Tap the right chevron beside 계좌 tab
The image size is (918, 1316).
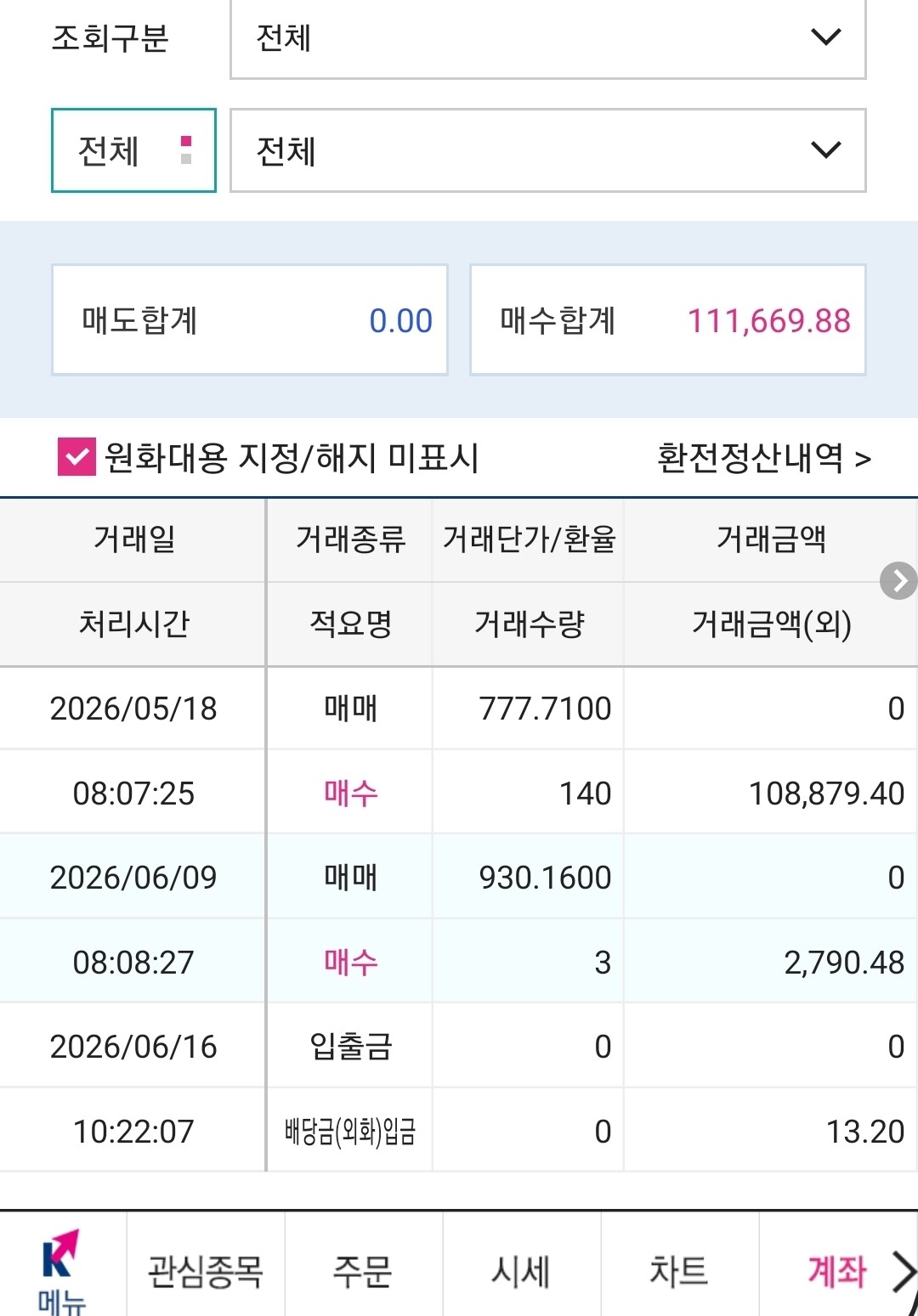point(904,1272)
